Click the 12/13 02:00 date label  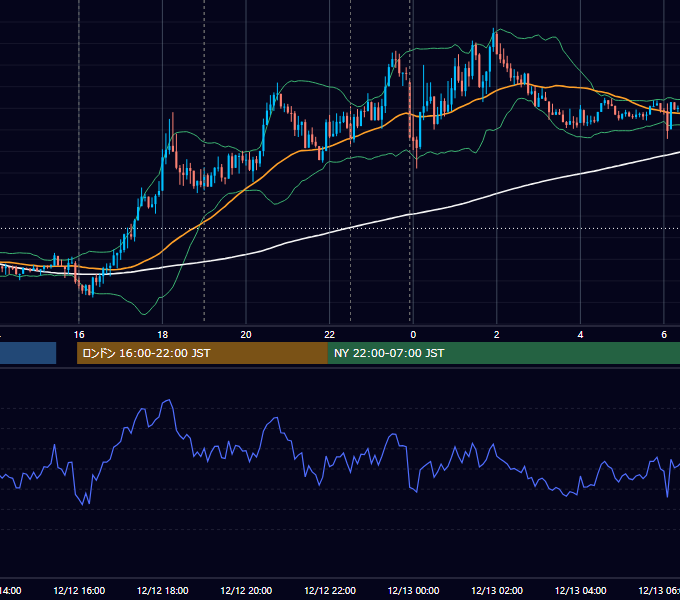497,590
